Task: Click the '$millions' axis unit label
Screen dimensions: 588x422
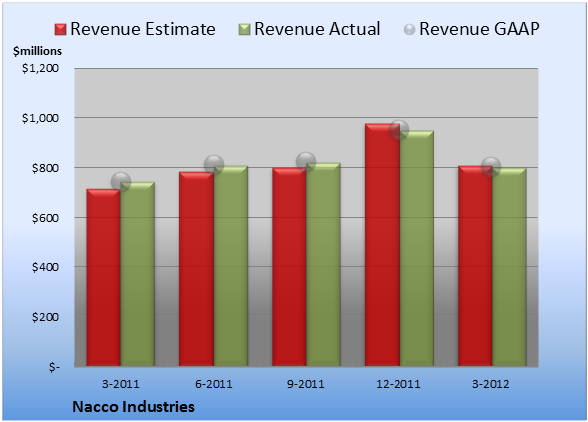Action: [x=37, y=51]
